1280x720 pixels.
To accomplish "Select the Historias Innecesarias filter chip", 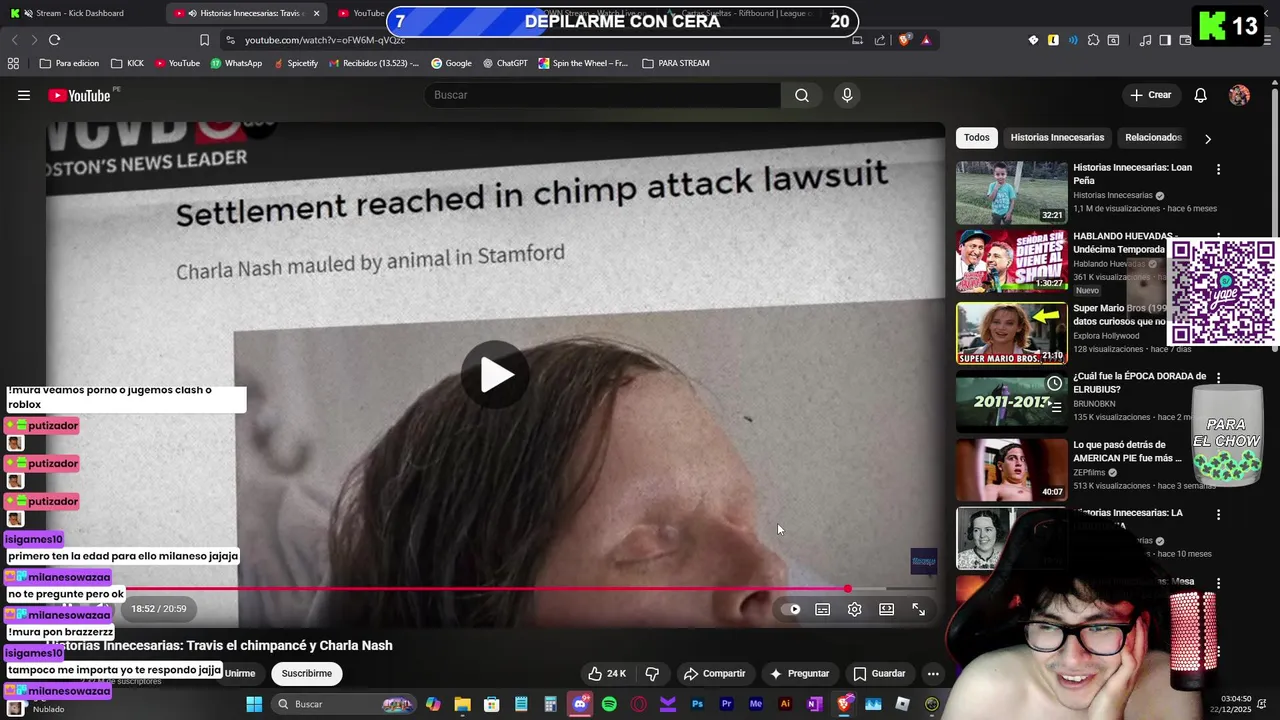I will [1057, 138].
